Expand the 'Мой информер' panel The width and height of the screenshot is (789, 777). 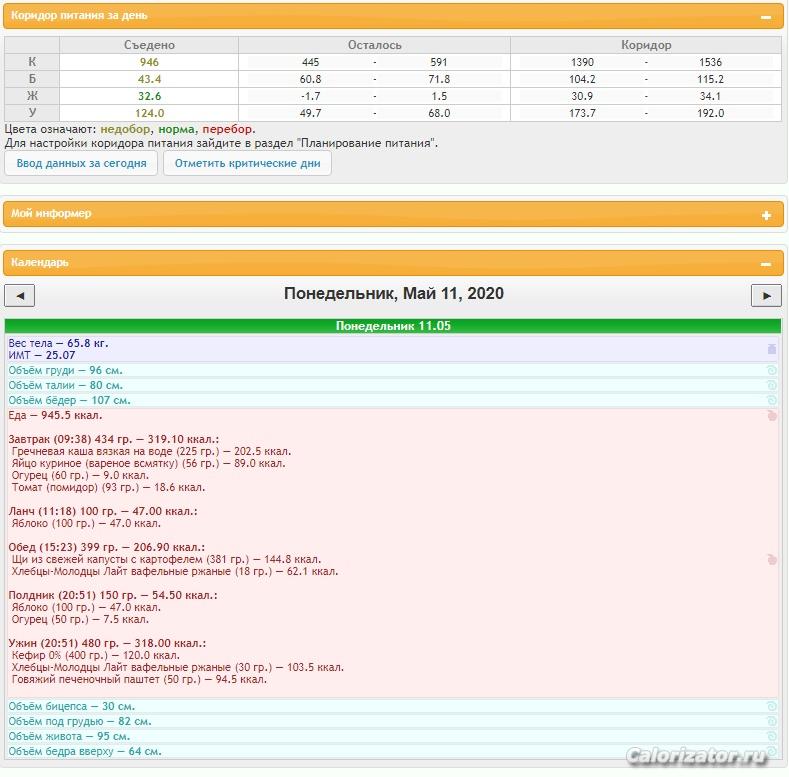(x=766, y=215)
